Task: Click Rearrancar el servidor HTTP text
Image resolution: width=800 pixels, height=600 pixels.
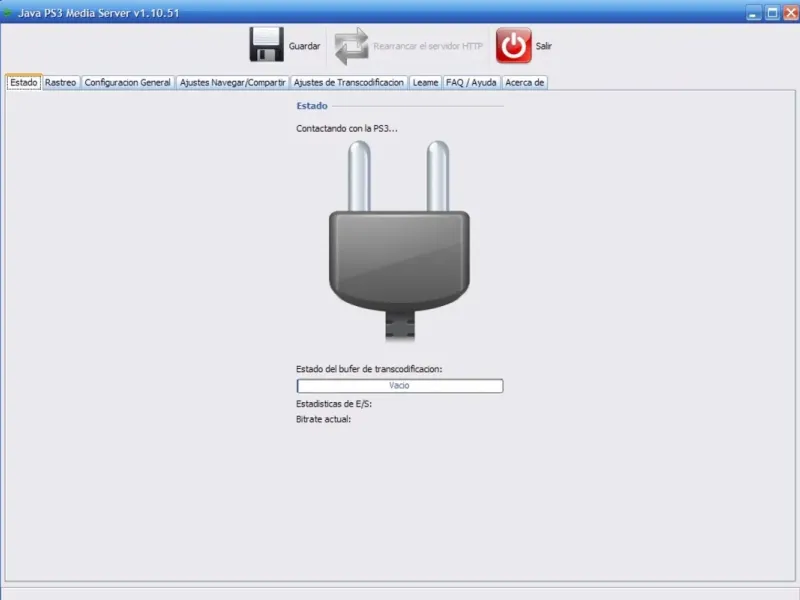Action: (x=428, y=46)
